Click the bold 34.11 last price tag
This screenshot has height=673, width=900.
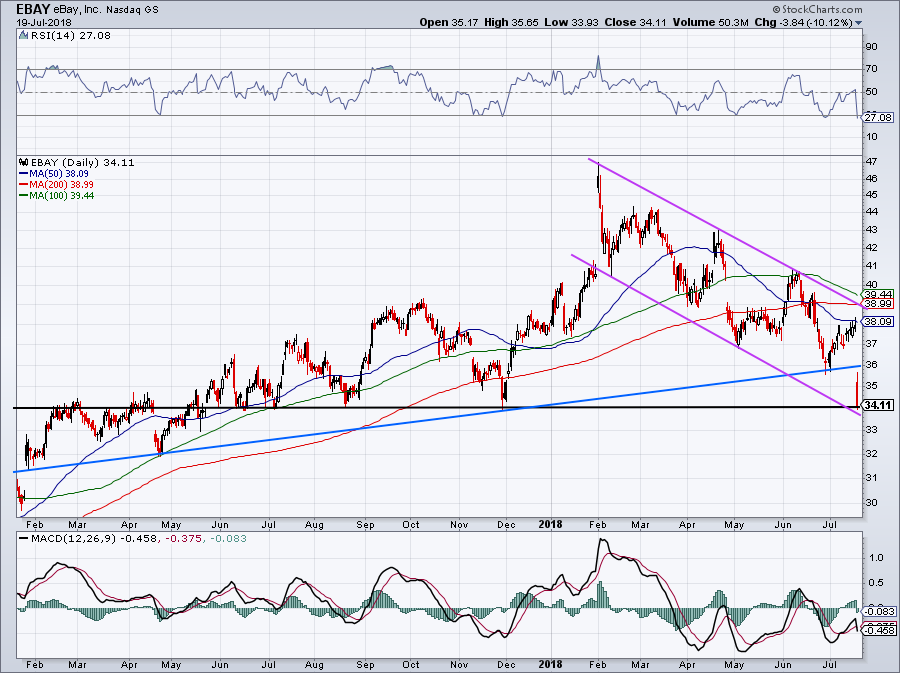point(878,405)
